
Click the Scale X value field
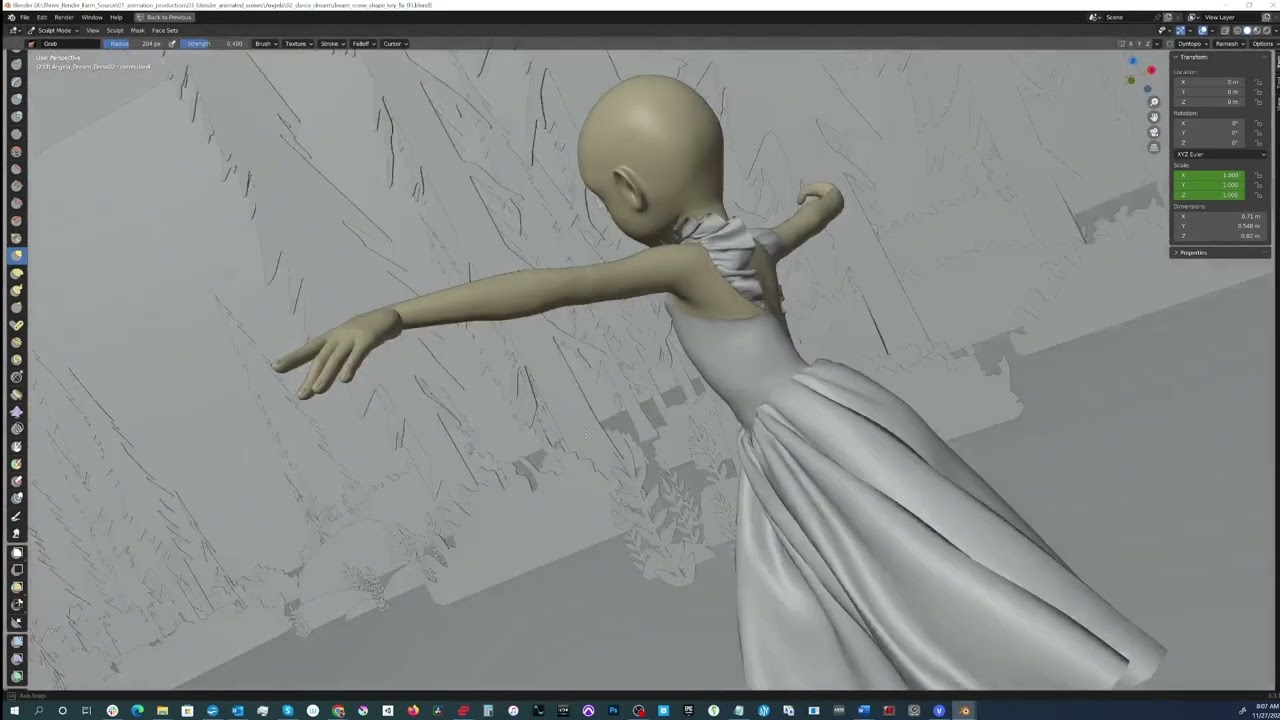tap(1210, 176)
